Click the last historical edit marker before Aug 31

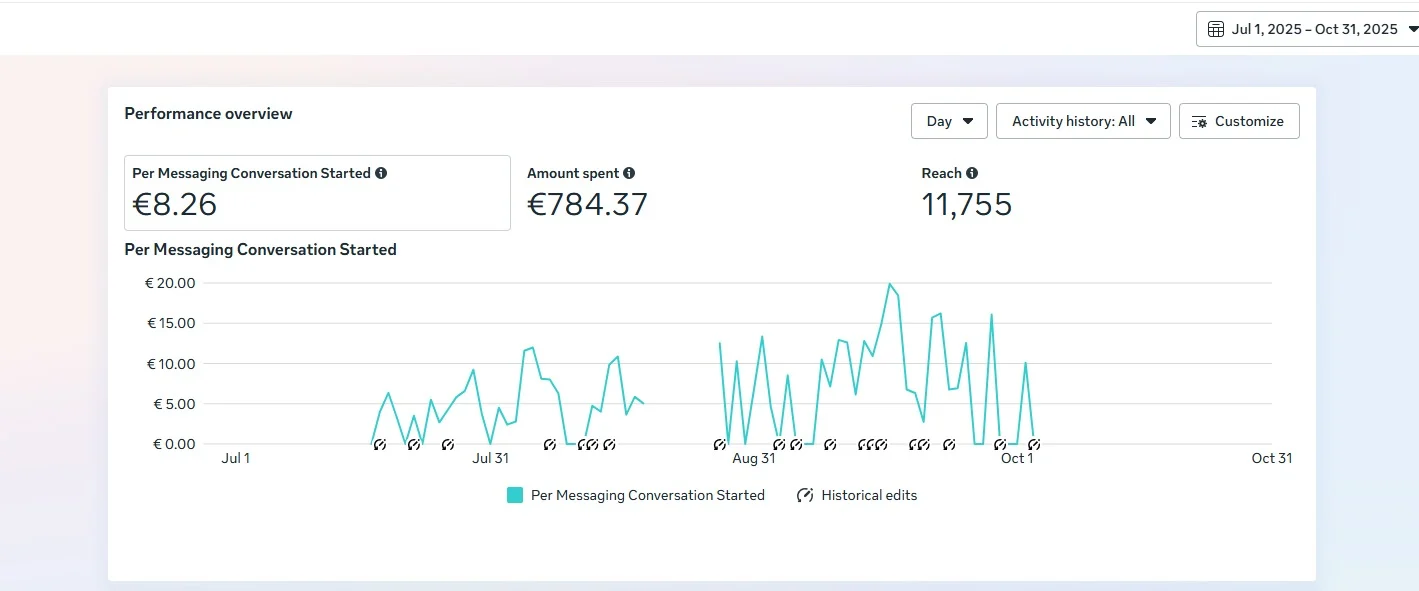(x=720, y=445)
